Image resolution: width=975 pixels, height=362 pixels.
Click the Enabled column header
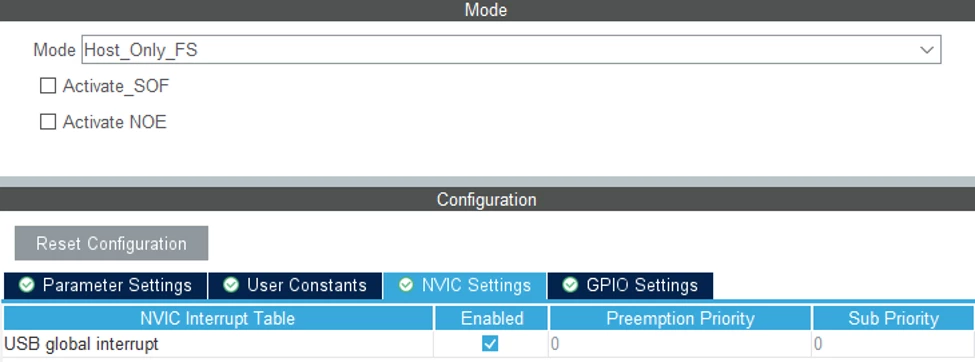click(x=491, y=318)
